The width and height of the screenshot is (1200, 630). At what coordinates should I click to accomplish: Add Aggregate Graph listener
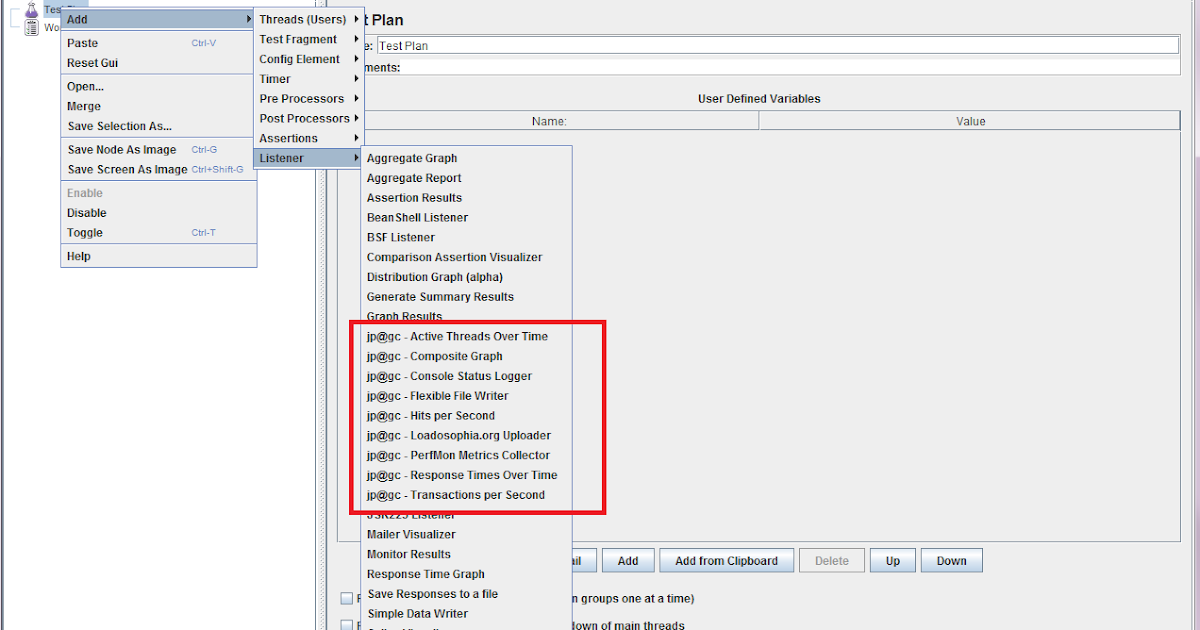[x=466, y=158]
